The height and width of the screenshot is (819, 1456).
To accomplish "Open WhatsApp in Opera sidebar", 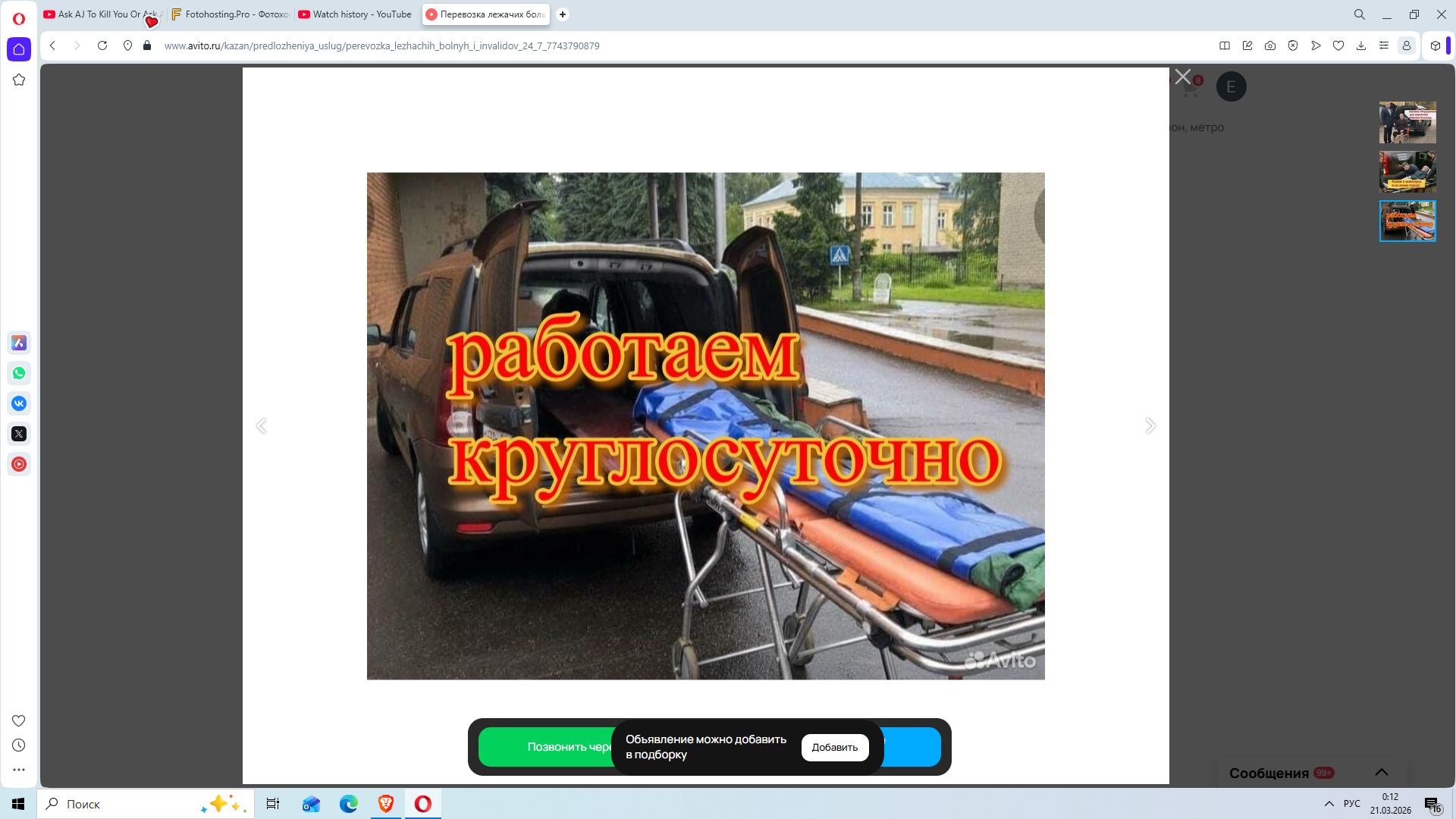I will coord(19,373).
